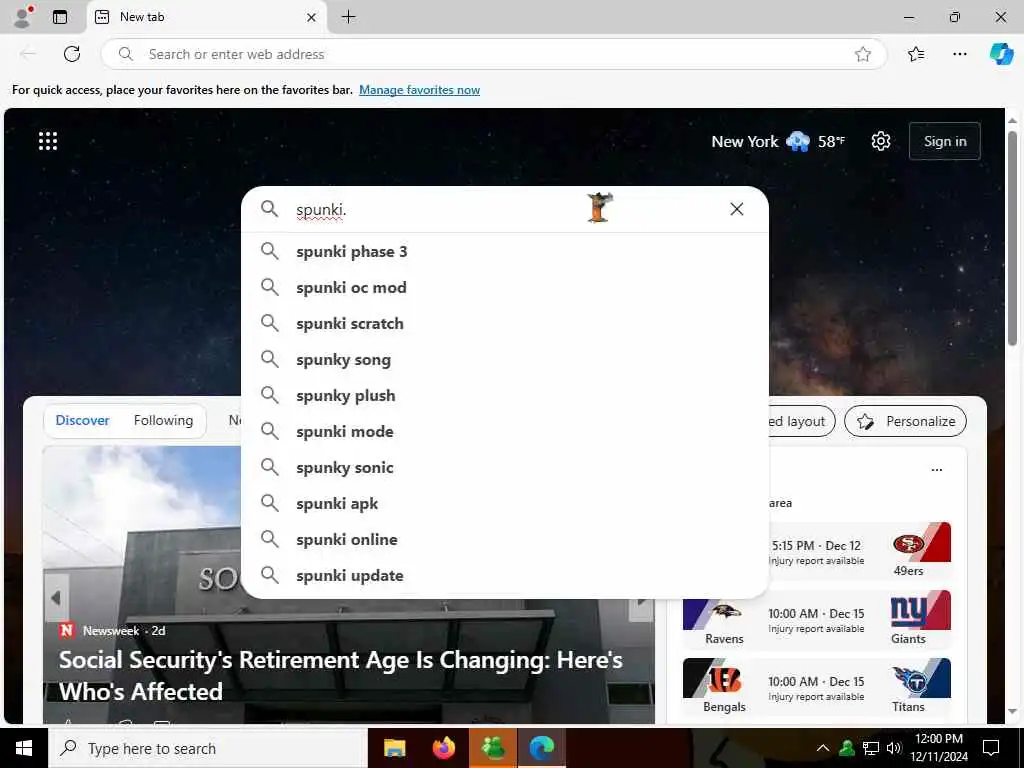Viewport: 1024px width, 768px height.
Task: Open the Social Security retirement age headline
Action: tap(341, 675)
